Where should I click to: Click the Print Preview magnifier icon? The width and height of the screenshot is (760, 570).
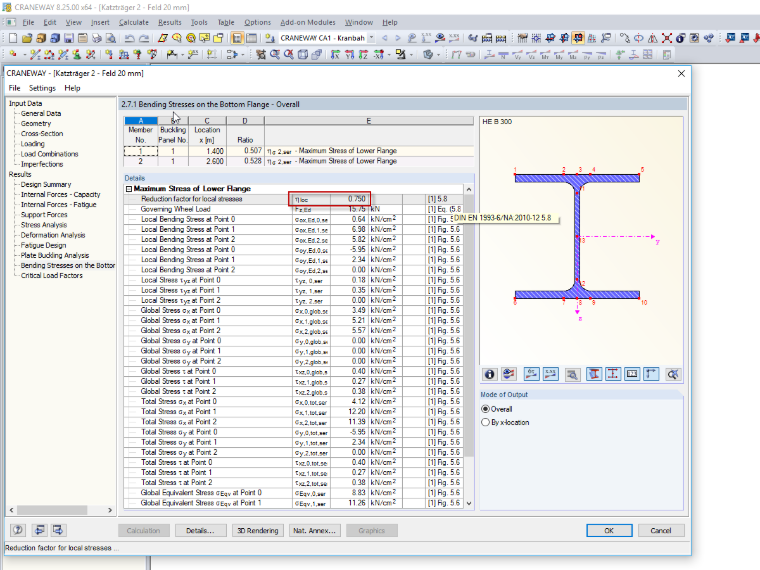[x=111, y=38]
